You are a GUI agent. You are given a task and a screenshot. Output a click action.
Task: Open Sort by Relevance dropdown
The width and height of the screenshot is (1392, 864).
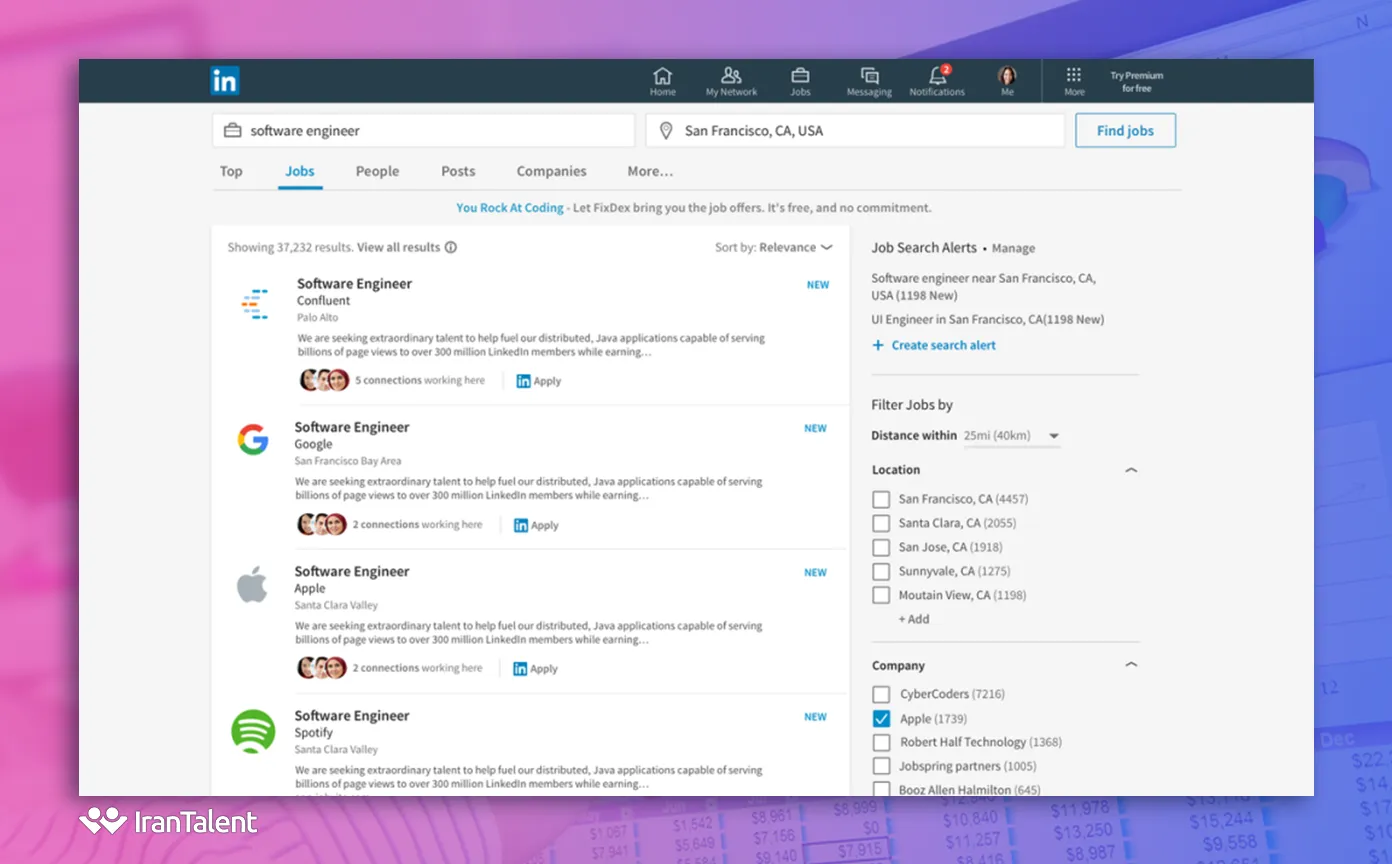(x=774, y=247)
